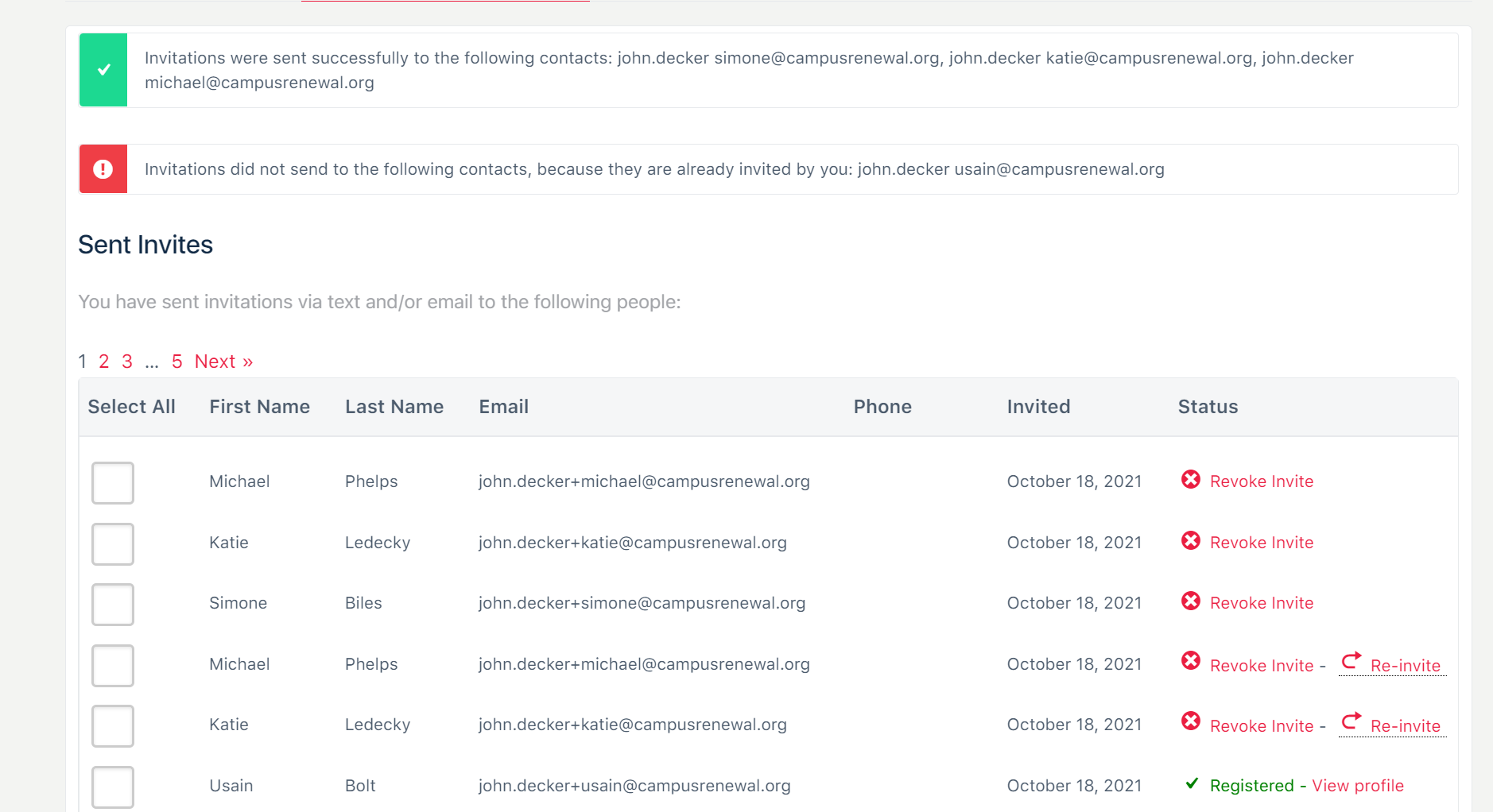Viewport: 1493px width, 812px height.
Task: Click the last name Biles
Action: pos(363,603)
